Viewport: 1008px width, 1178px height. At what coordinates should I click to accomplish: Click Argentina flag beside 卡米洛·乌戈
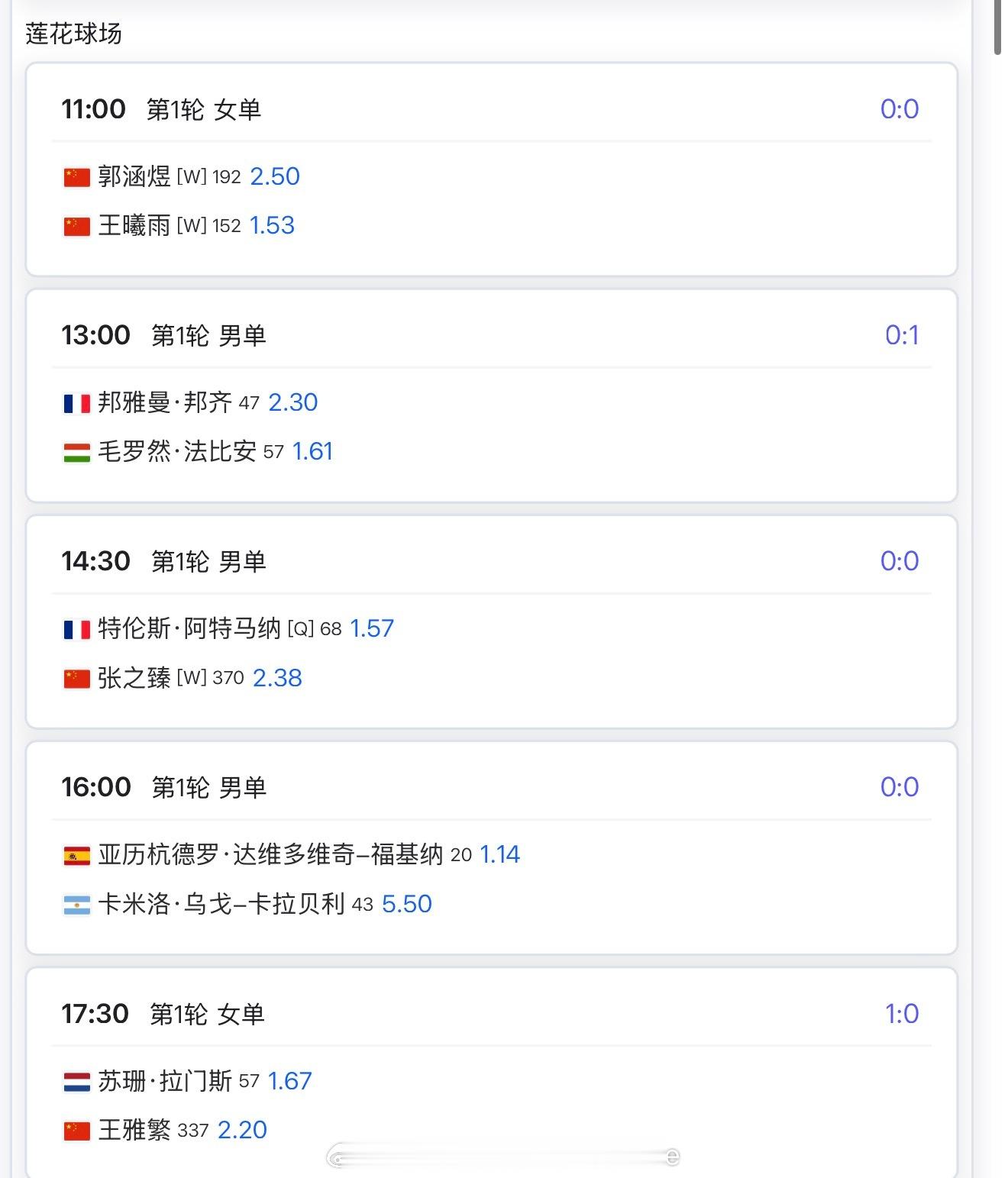click(76, 905)
